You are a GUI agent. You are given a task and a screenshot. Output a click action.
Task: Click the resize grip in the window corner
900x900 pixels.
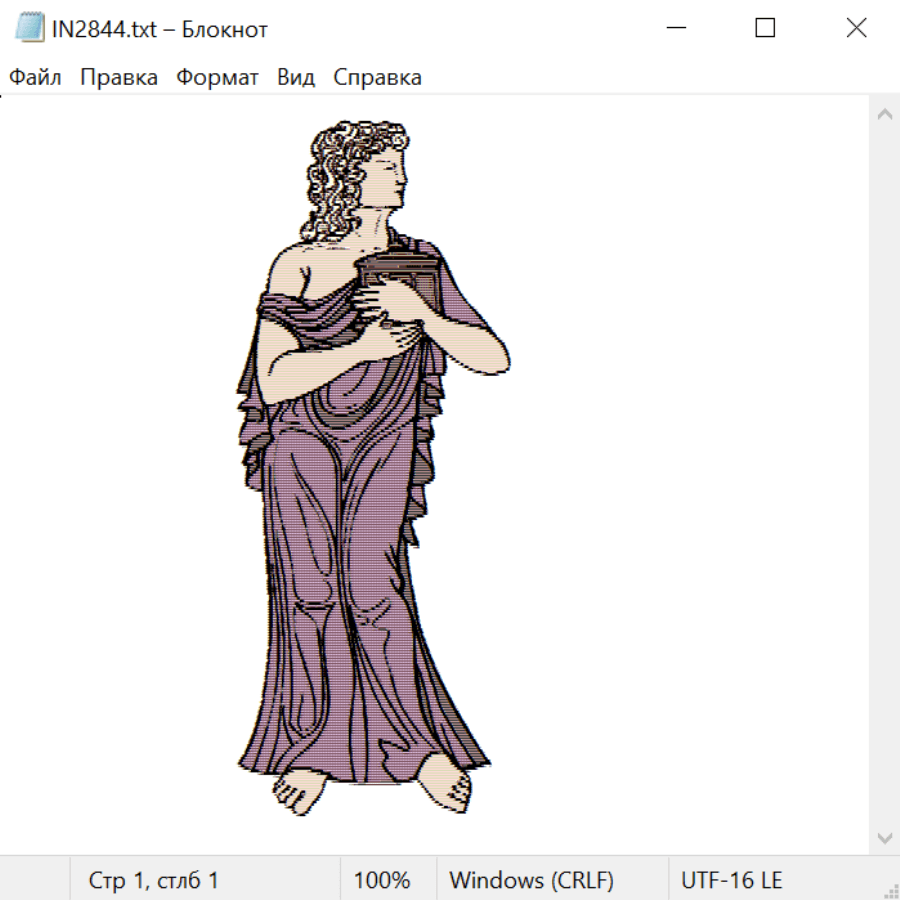890,890
